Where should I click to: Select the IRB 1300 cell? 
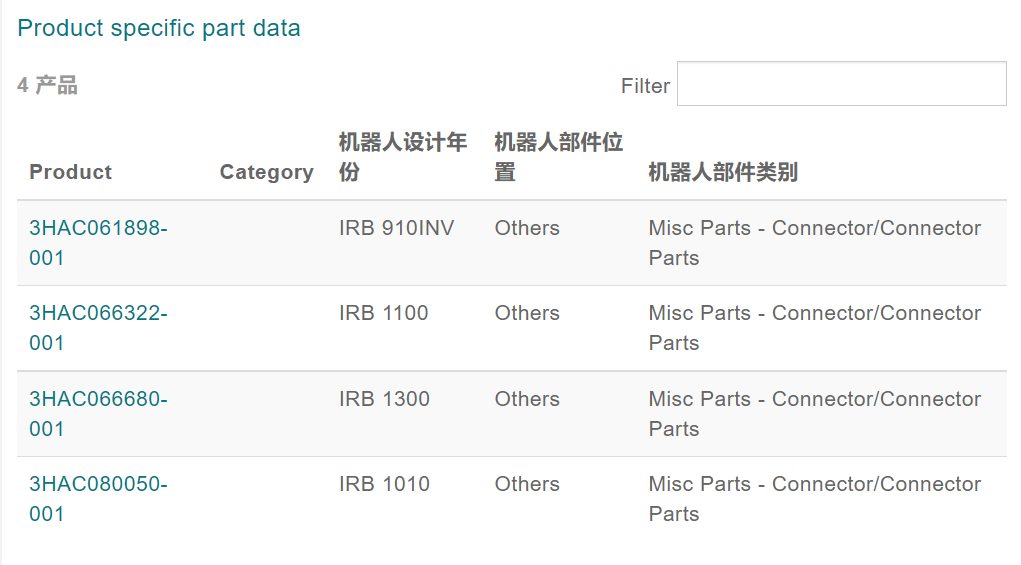pos(384,398)
